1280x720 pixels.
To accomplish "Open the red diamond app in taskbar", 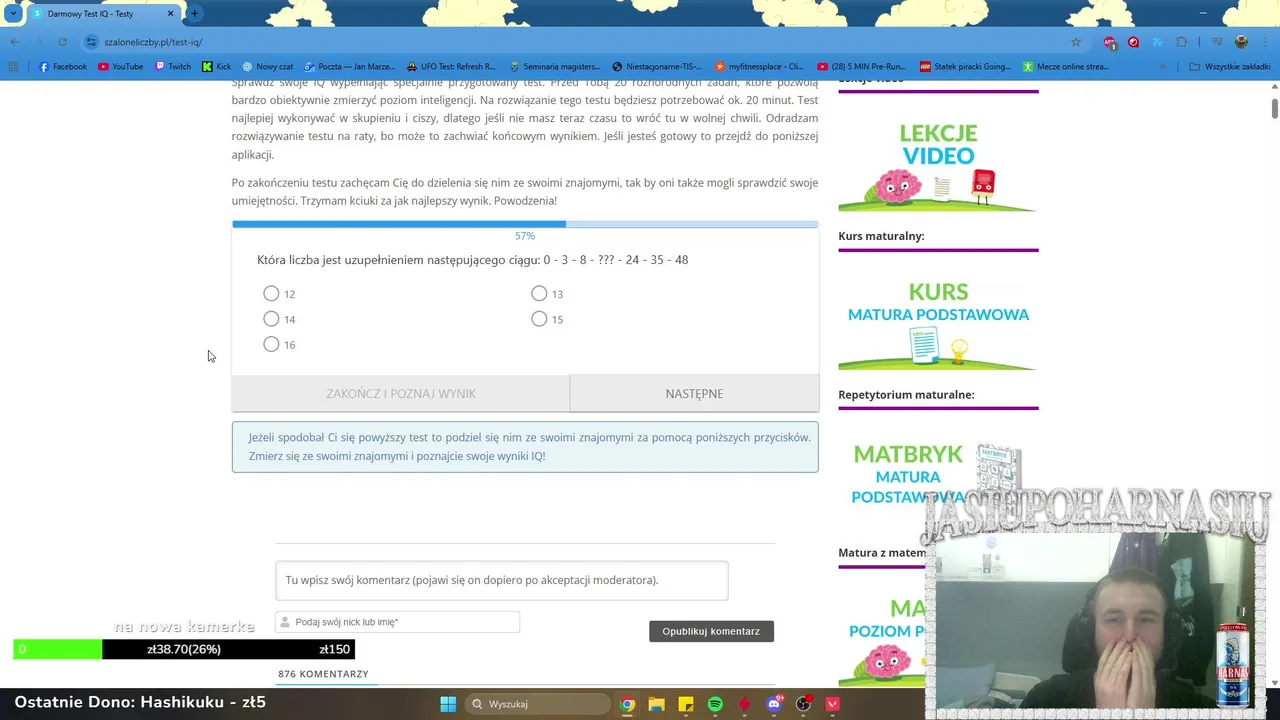I will pos(744,704).
